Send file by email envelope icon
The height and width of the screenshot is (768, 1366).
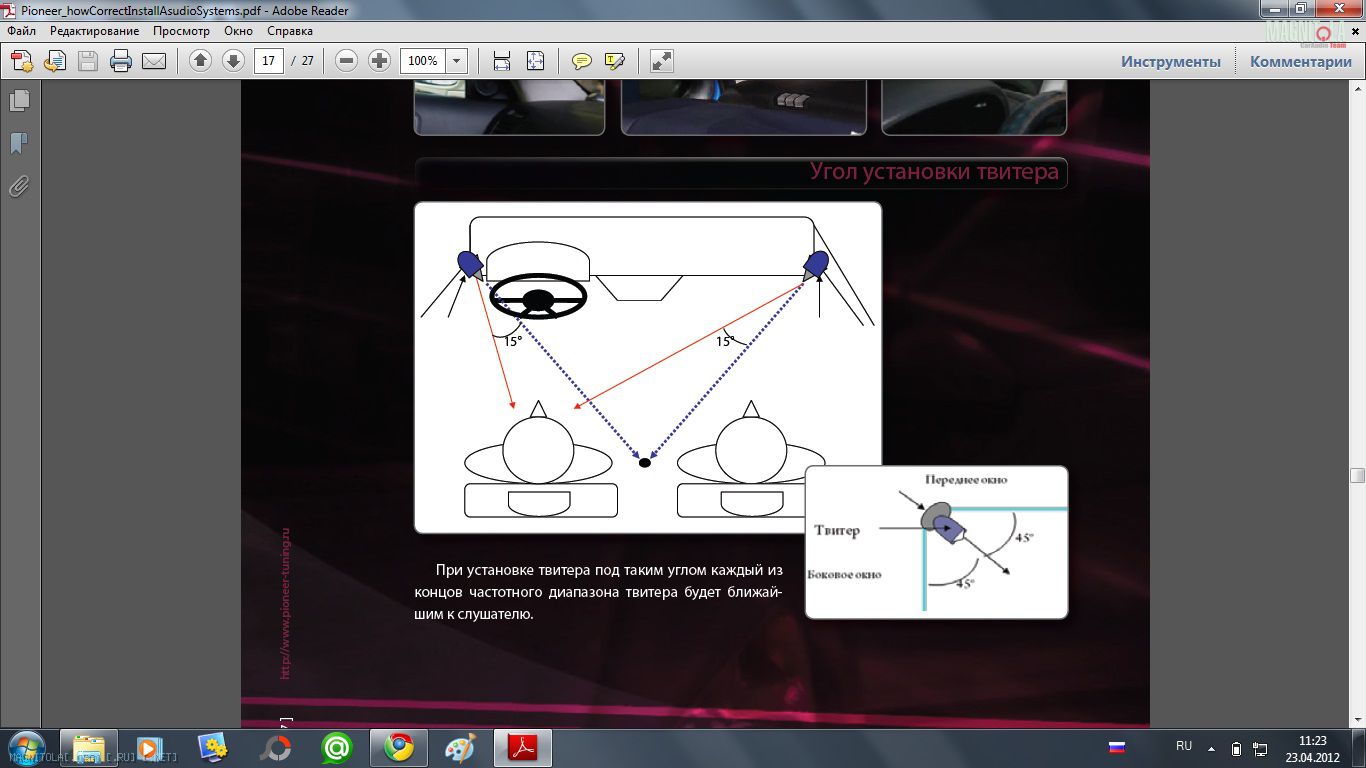[x=153, y=61]
